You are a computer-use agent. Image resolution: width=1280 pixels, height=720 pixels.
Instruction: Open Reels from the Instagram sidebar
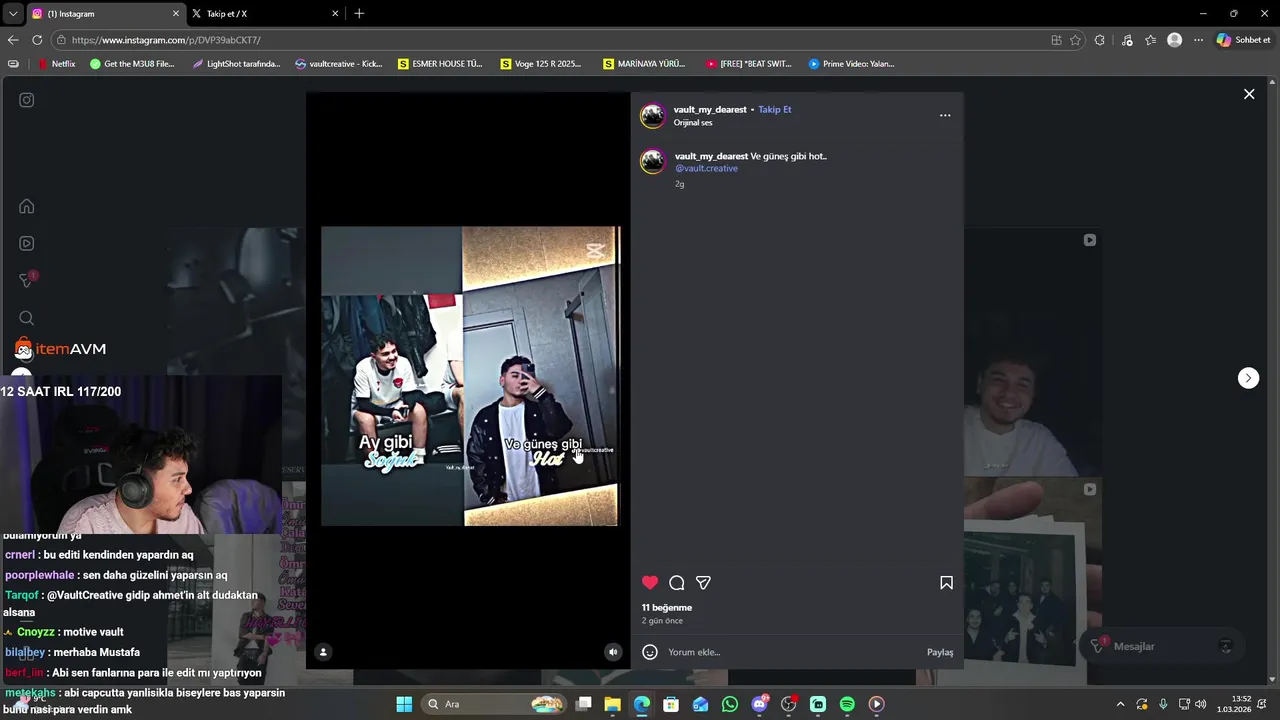(x=27, y=243)
